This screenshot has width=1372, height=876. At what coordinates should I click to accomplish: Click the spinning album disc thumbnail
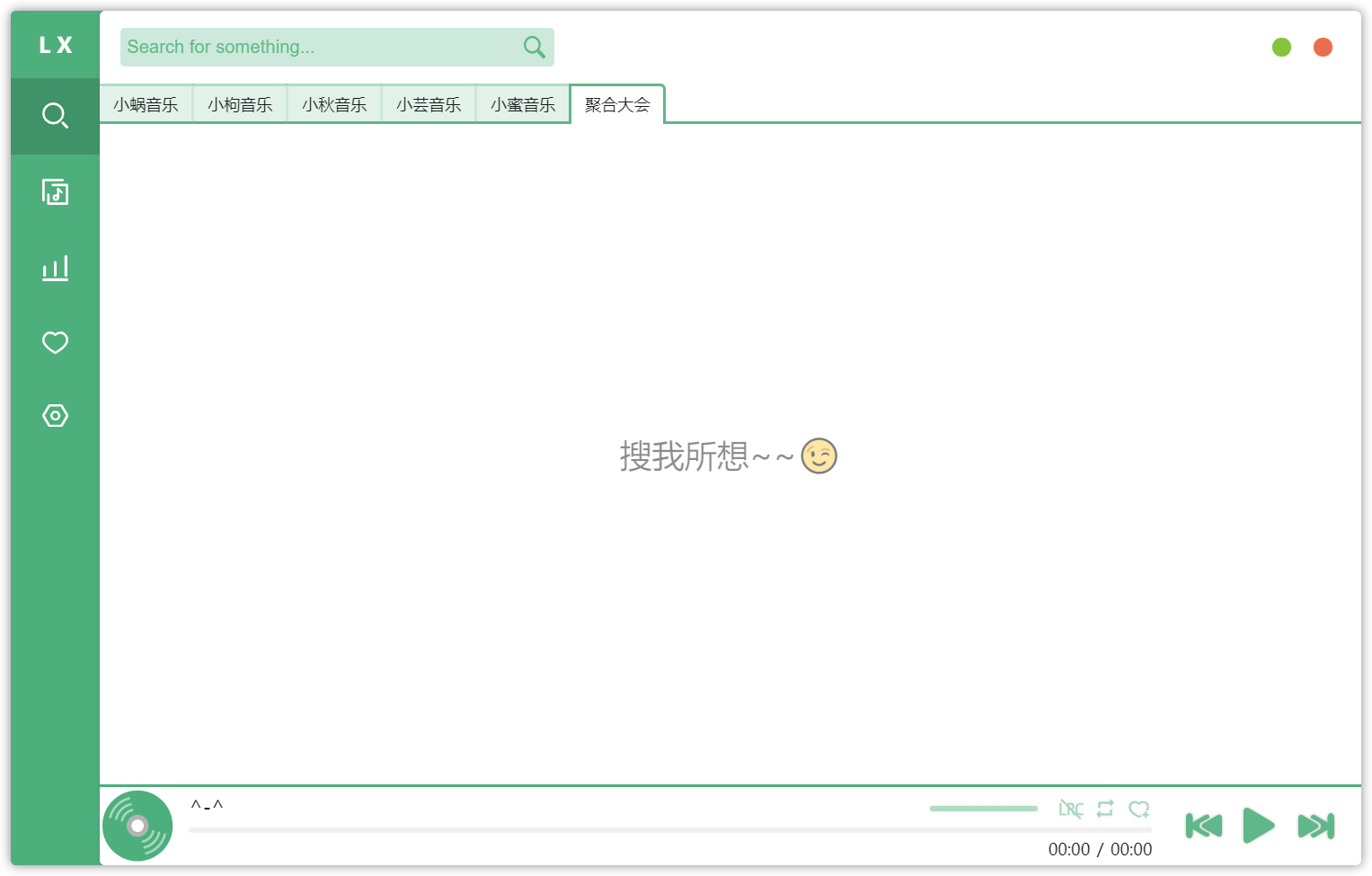[x=137, y=825]
